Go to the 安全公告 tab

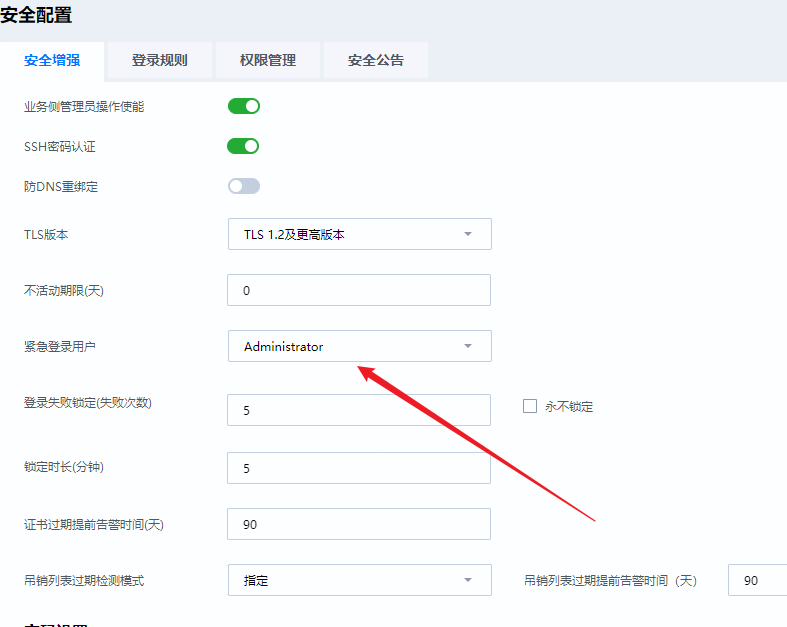tap(376, 60)
